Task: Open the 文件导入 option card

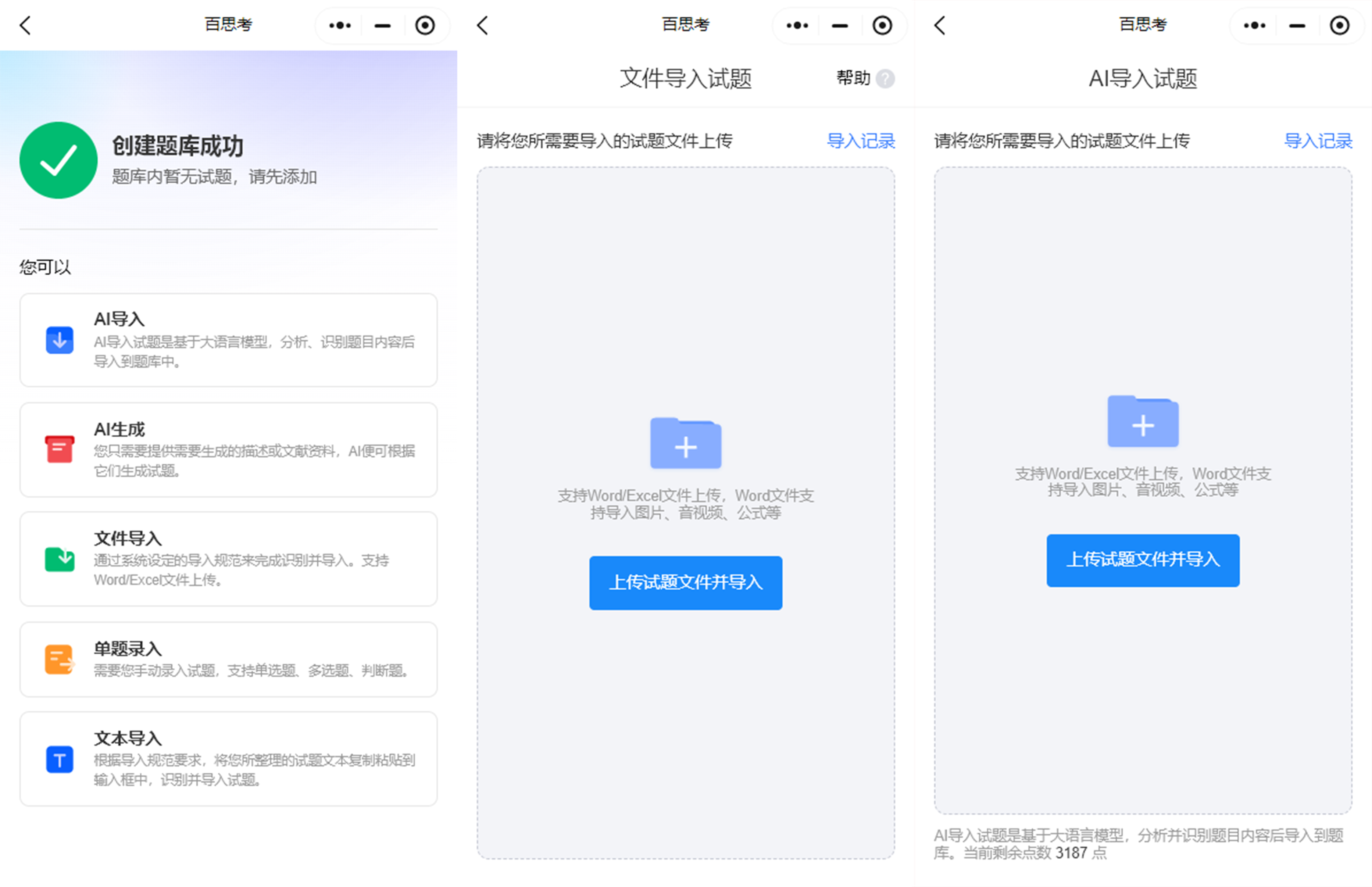Action: click(229, 559)
